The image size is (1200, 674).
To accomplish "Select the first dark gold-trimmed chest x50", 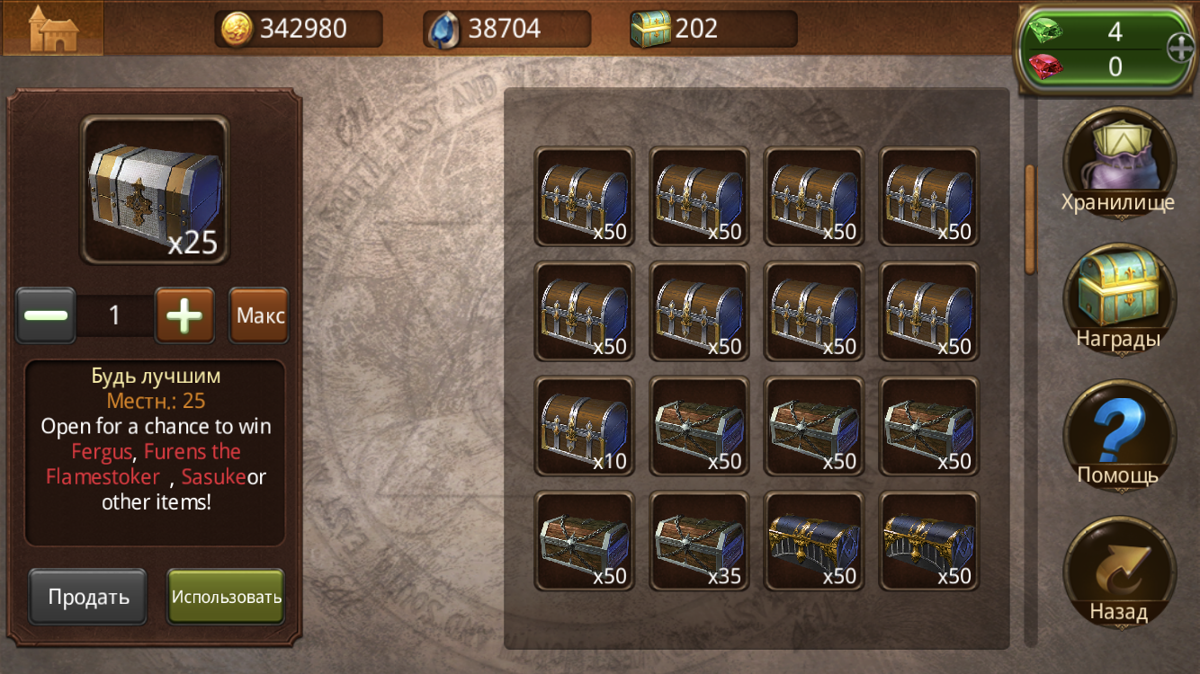I will [x=814, y=541].
